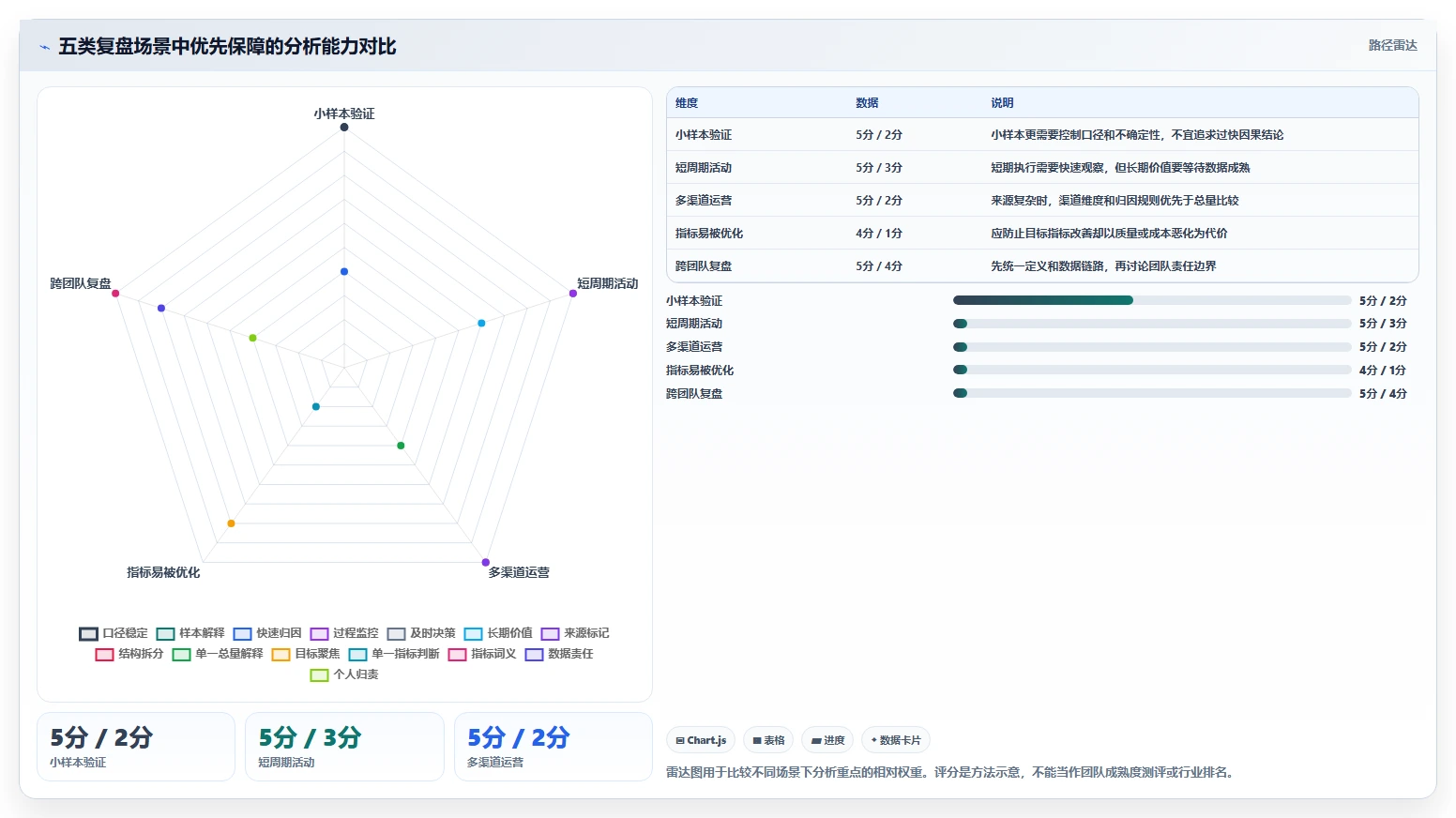Click the 小样本验证 progress bar

click(x=1152, y=300)
